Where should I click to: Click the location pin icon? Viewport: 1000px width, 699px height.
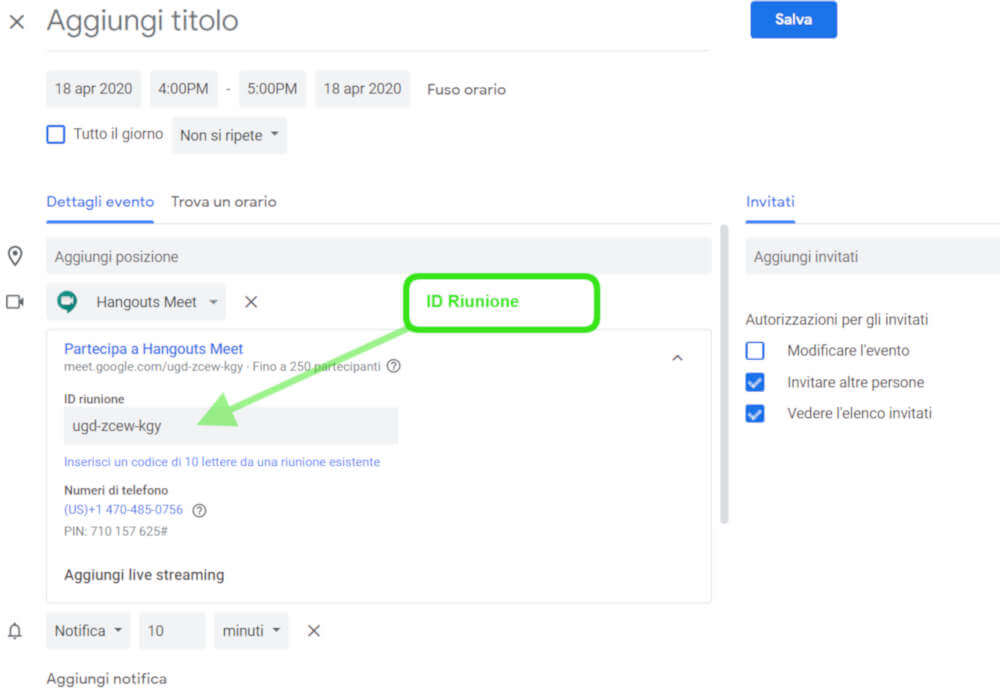(15, 257)
